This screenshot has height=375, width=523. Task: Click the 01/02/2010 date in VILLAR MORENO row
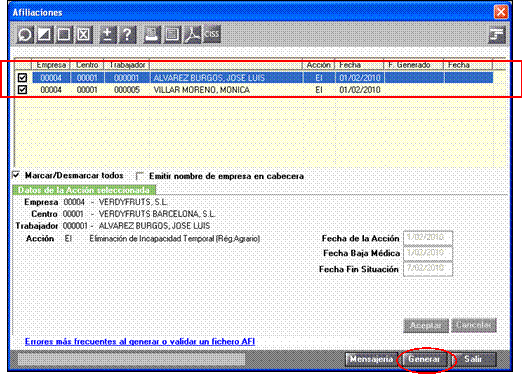(x=360, y=90)
